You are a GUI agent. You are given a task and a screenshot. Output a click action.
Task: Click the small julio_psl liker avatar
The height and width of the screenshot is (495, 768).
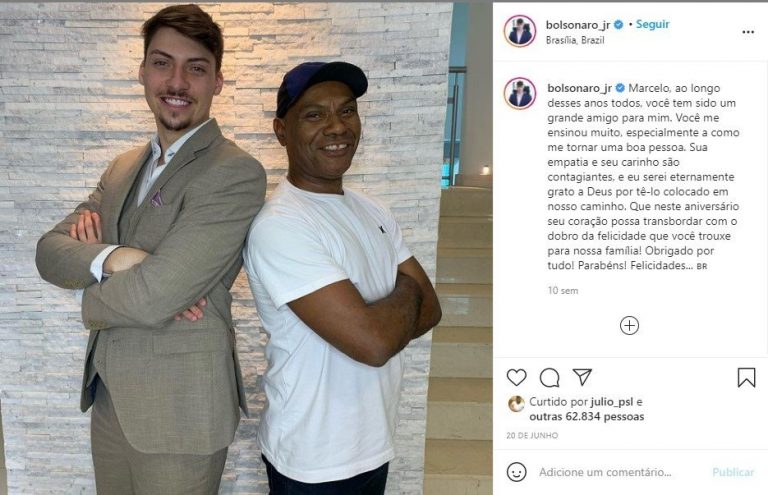(x=516, y=403)
